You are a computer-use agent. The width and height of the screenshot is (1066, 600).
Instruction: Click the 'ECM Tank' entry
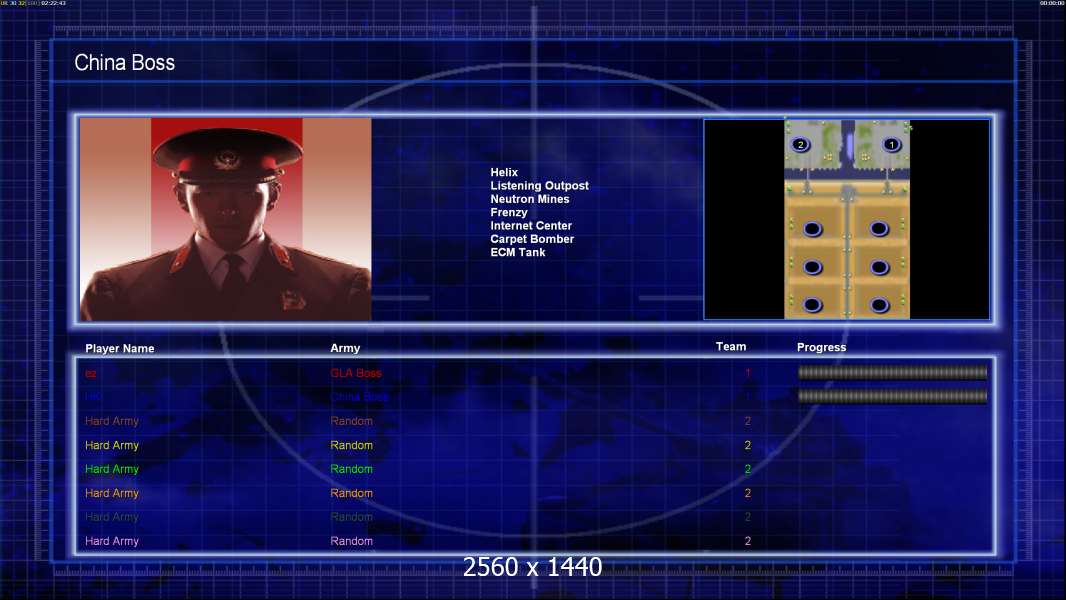point(517,252)
